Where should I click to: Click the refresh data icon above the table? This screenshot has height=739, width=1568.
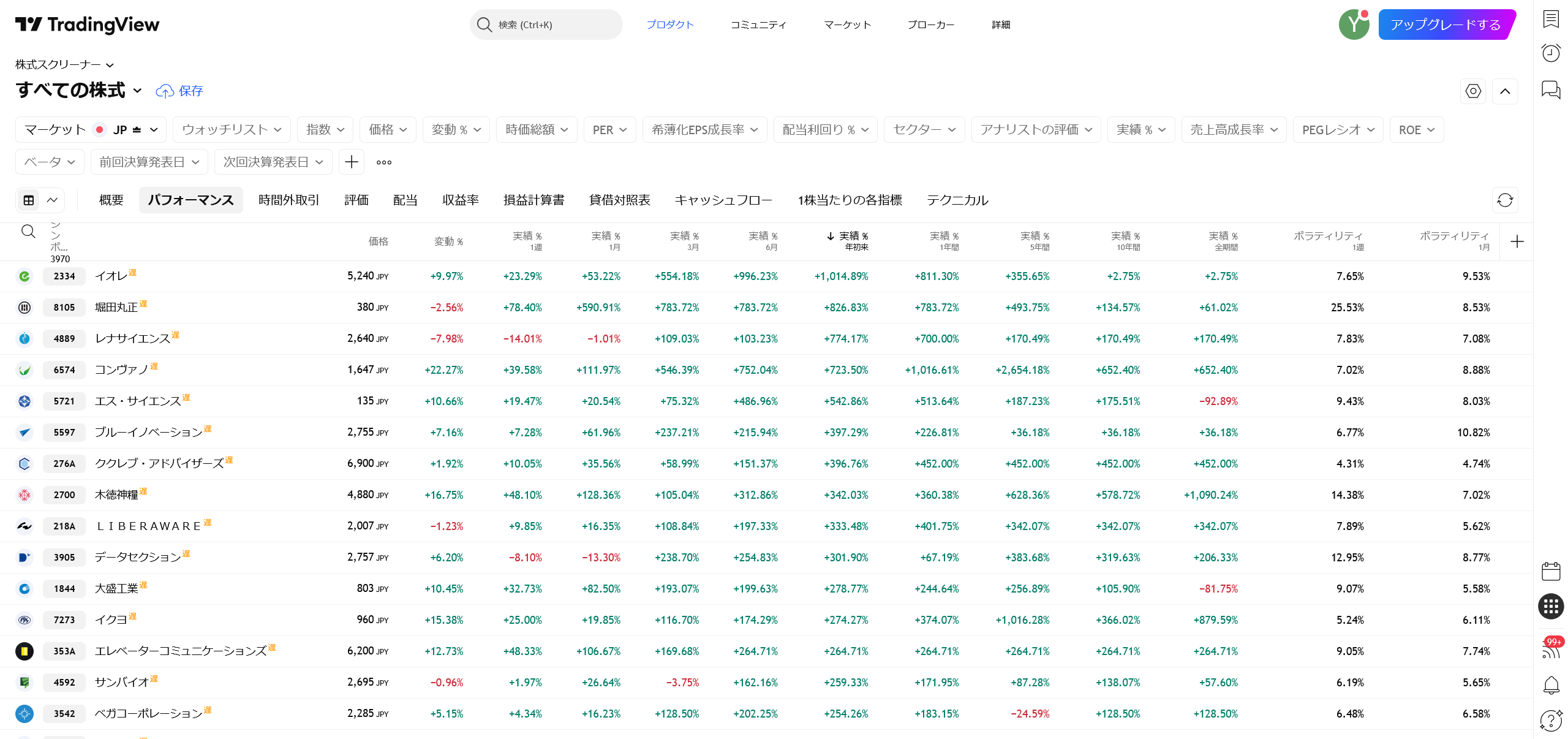(x=1505, y=200)
